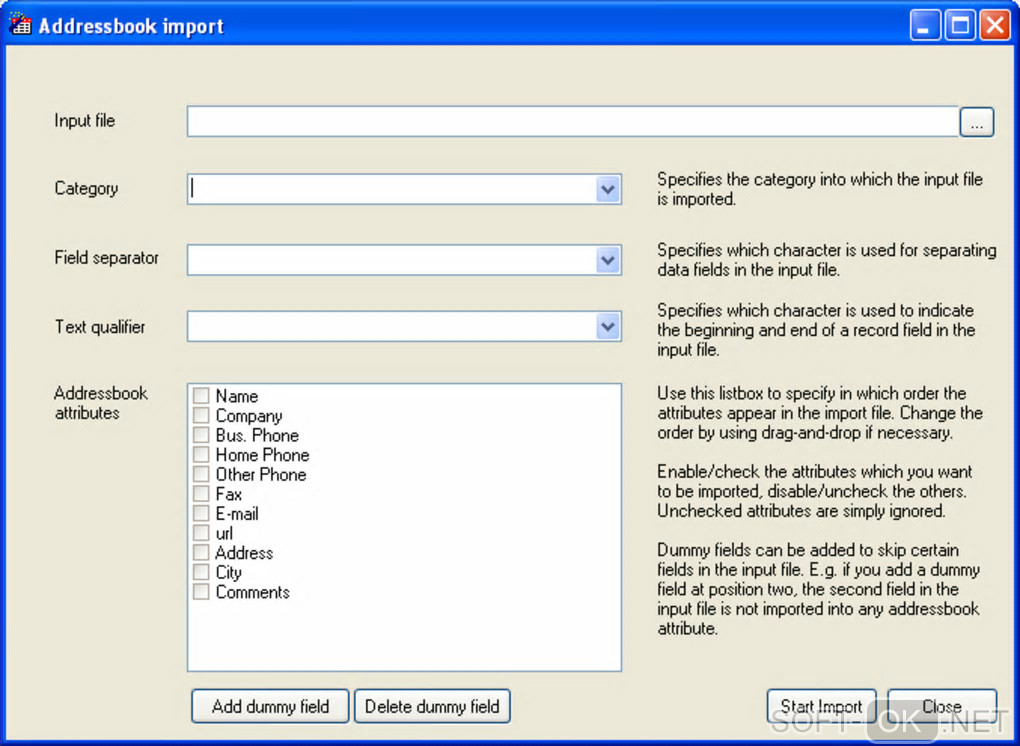
Task: Check the Company attribute
Action: [x=201, y=416]
